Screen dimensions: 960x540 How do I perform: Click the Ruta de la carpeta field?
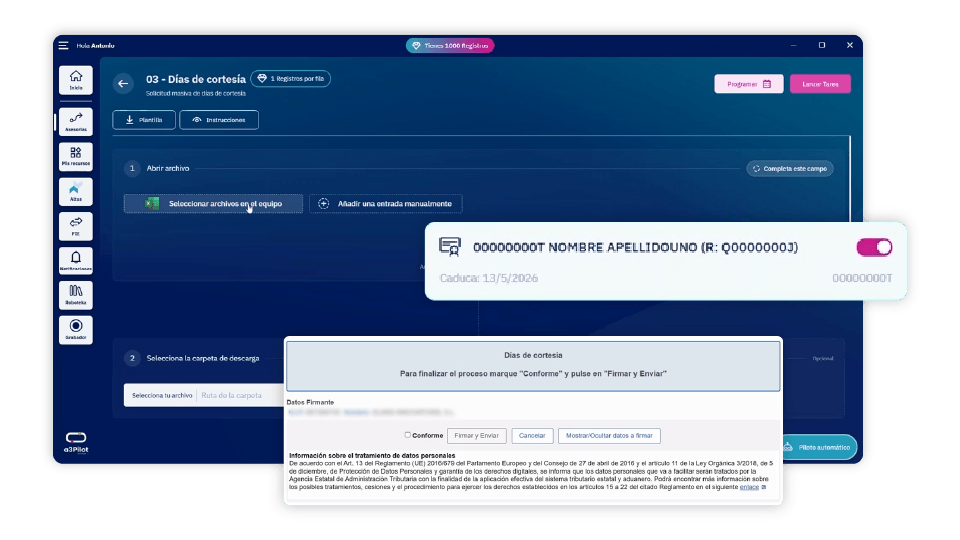[242, 396]
